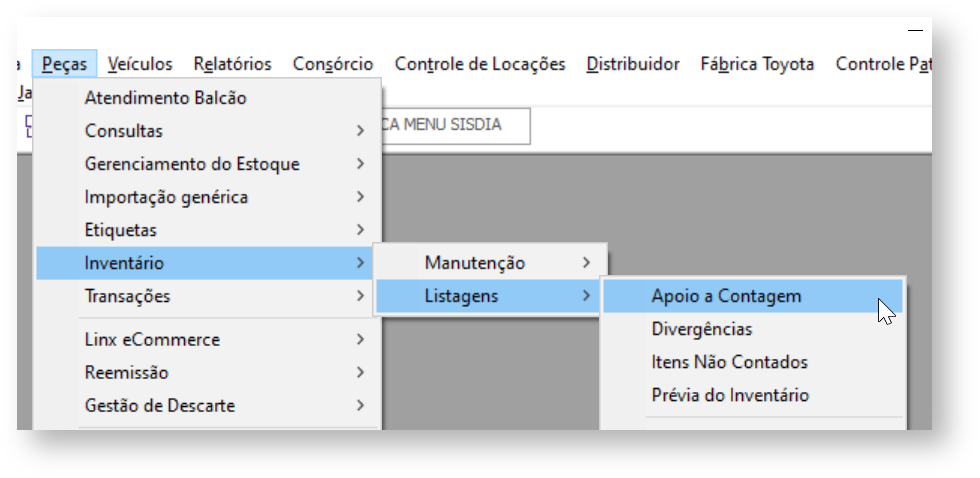Expand the Consultas submenu arrow
Screen dimensions: 980x478
(359, 131)
